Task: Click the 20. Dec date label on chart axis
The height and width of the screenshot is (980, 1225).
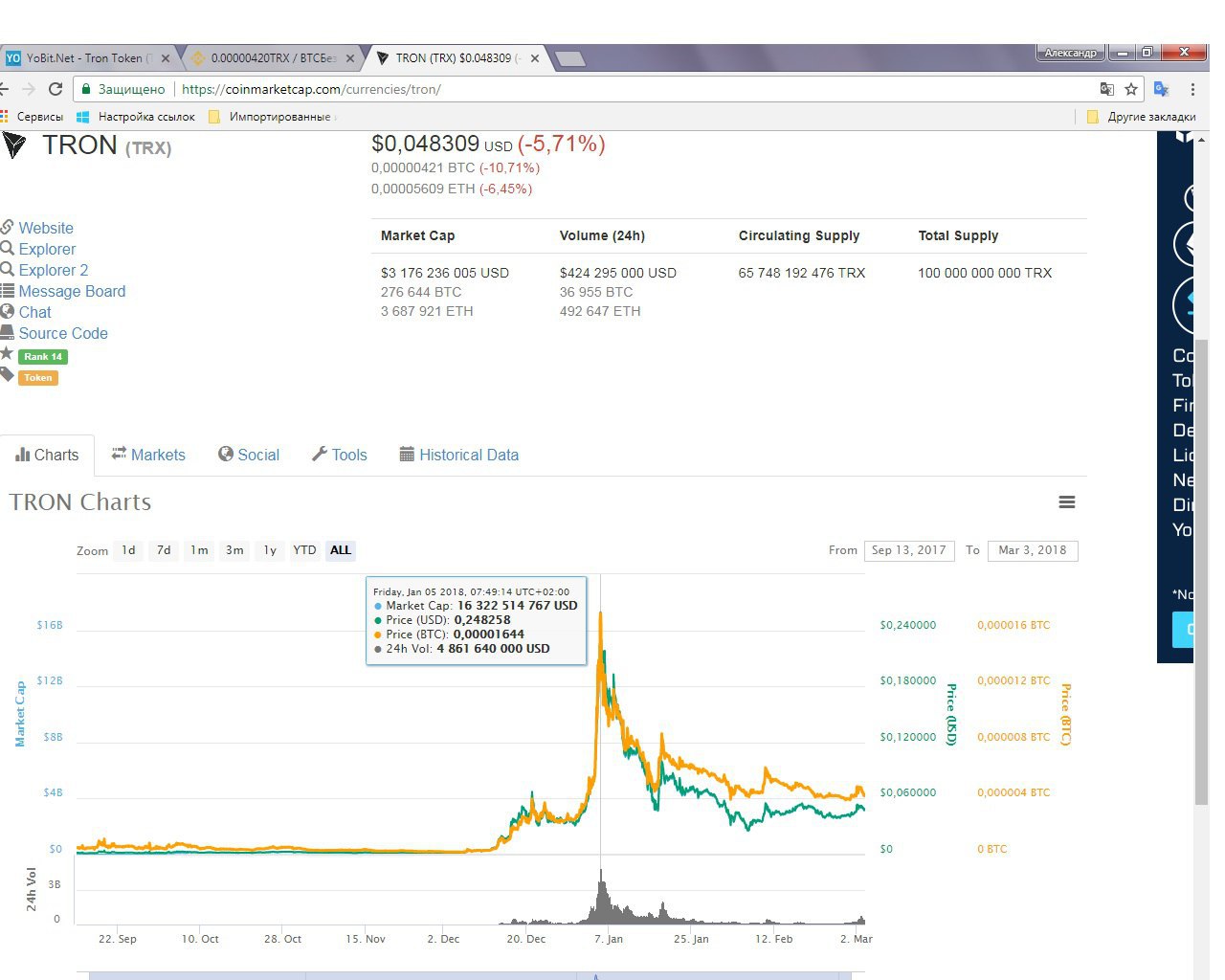Action: pos(526,939)
